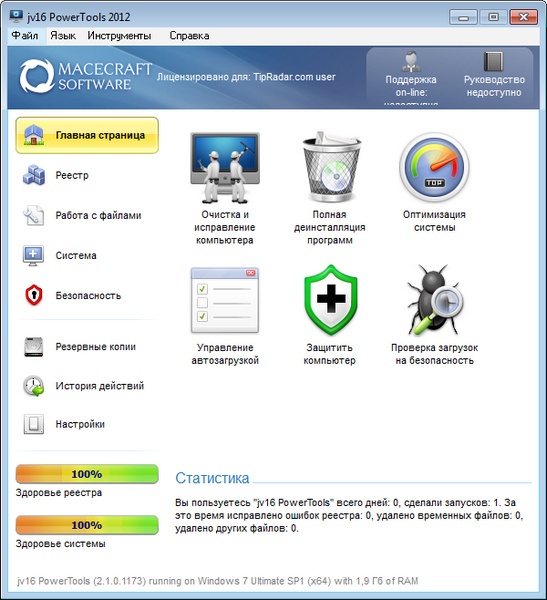The image size is (547, 600).
Task: Click the Macecraft Software logo
Action: coord(86,76)
